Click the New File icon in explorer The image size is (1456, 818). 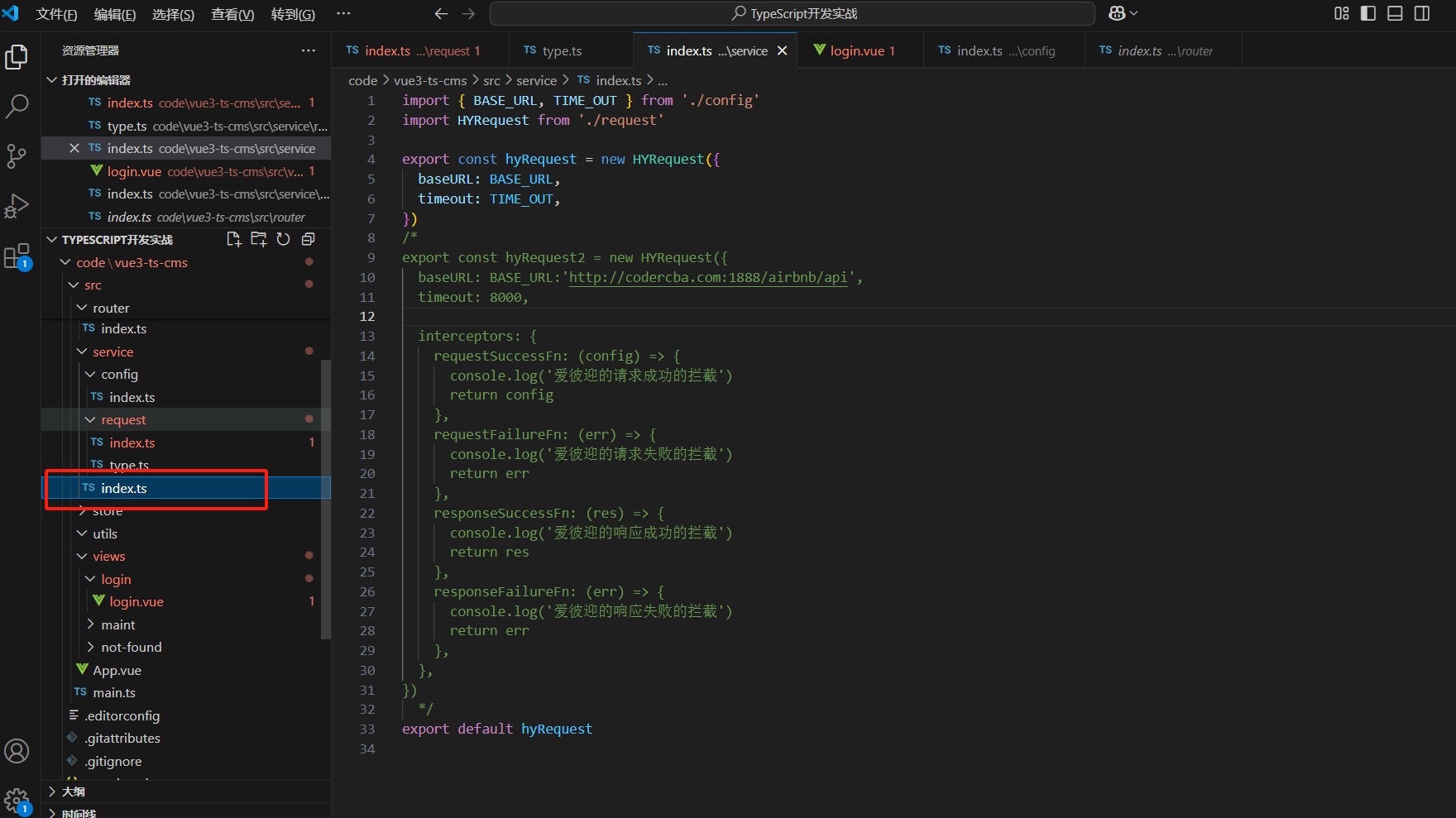tap(234, 239)
